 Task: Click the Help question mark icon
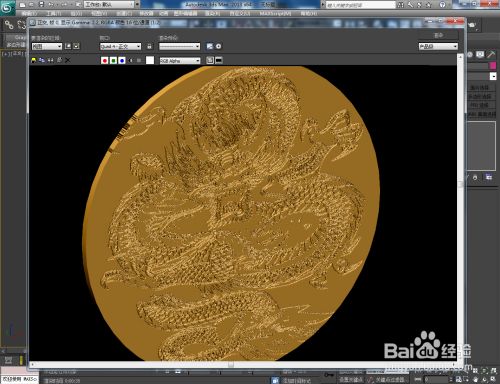pyautogui.click(x=442, y=5)
